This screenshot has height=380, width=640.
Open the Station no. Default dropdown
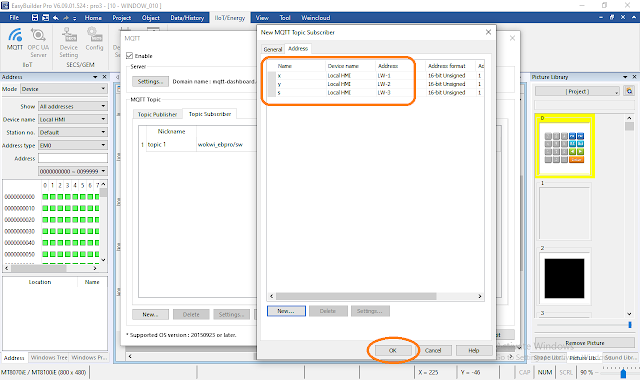click(x=73, y=132)
